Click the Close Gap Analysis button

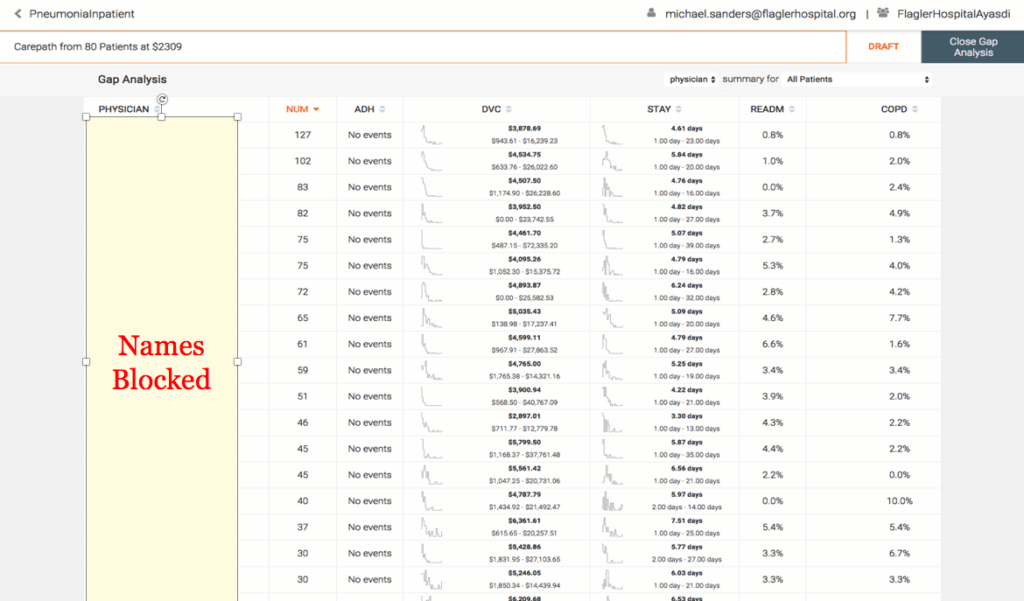pyautogui.click(x=972, y=47)
